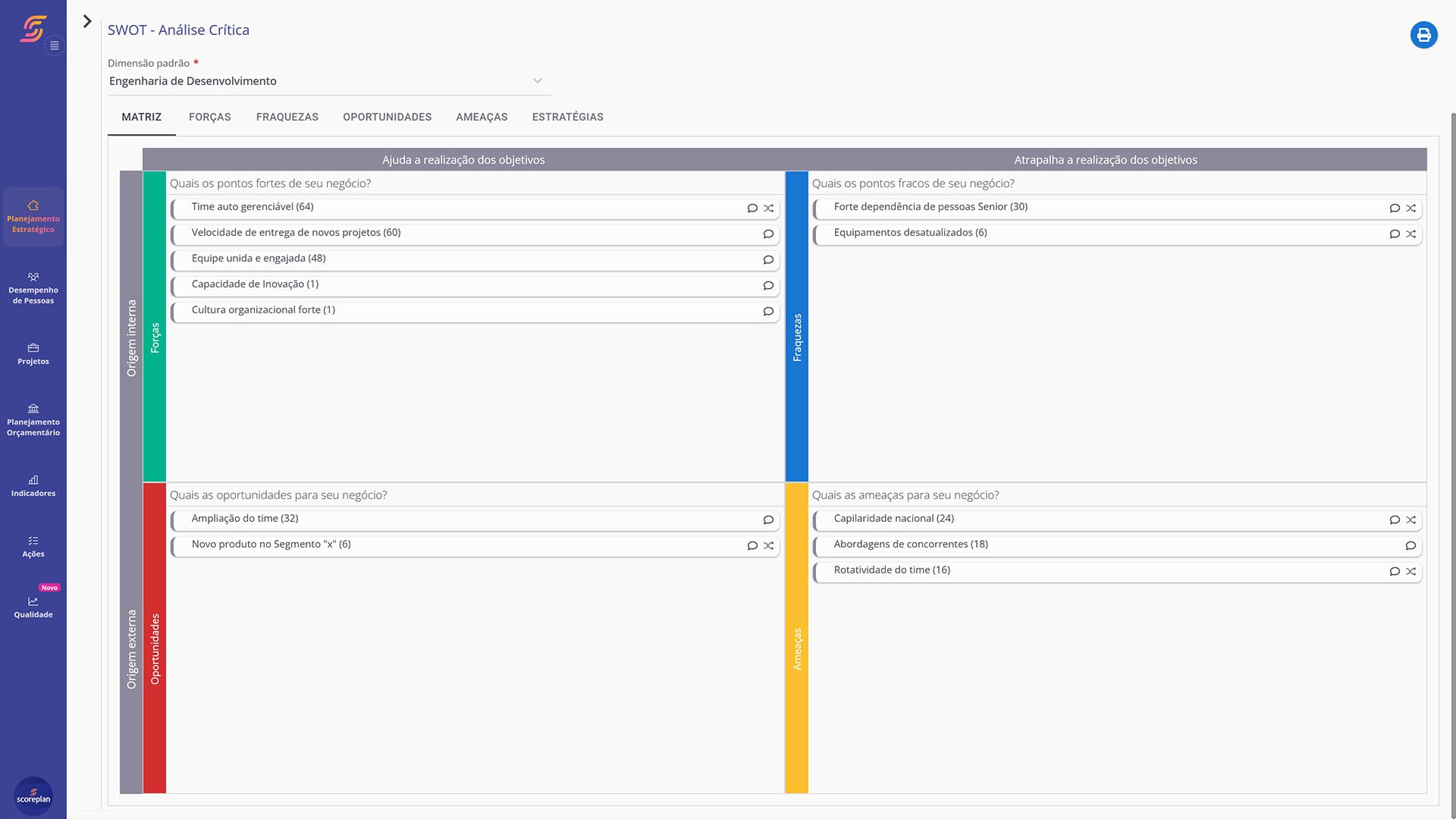Open Ações from the sidebar
Screen dimensions: 1456x819
33,548
